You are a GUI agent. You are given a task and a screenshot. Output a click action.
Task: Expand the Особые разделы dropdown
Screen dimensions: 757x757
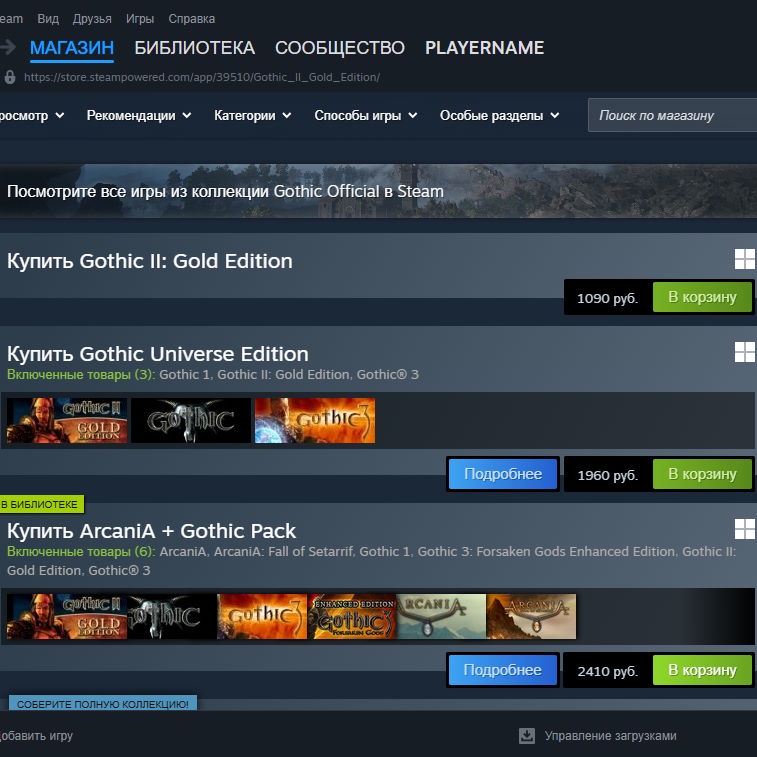tap(499, 115)
